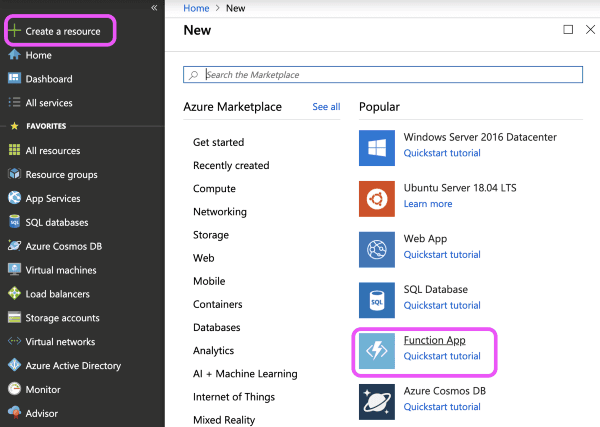This screenshot has width=600, height=427.
Task: Click the favorites star icon in sidebar
Action: point(15,126)
